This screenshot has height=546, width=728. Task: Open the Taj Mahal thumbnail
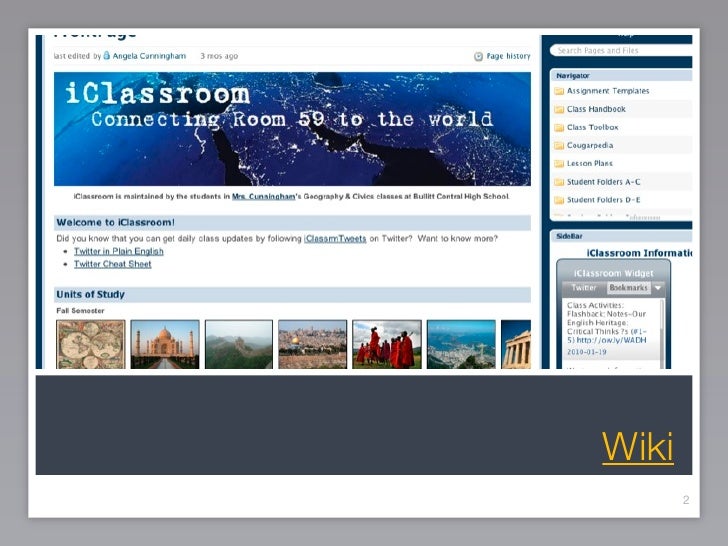point(165,344)
